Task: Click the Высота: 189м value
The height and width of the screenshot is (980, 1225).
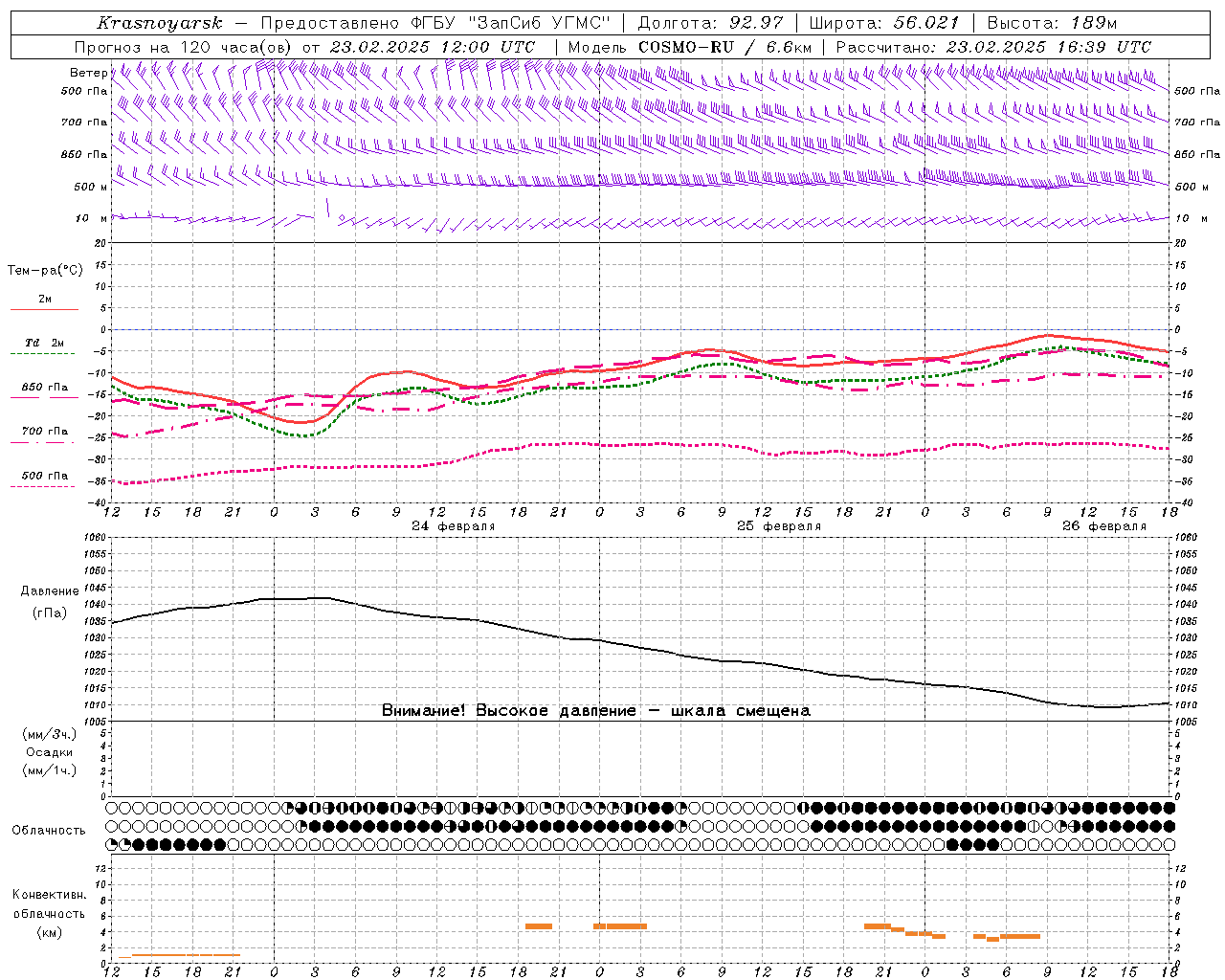Action: [1051, 23]
